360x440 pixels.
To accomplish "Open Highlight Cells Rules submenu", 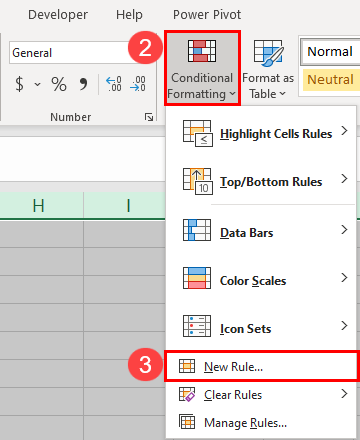I will click(261, 134).
